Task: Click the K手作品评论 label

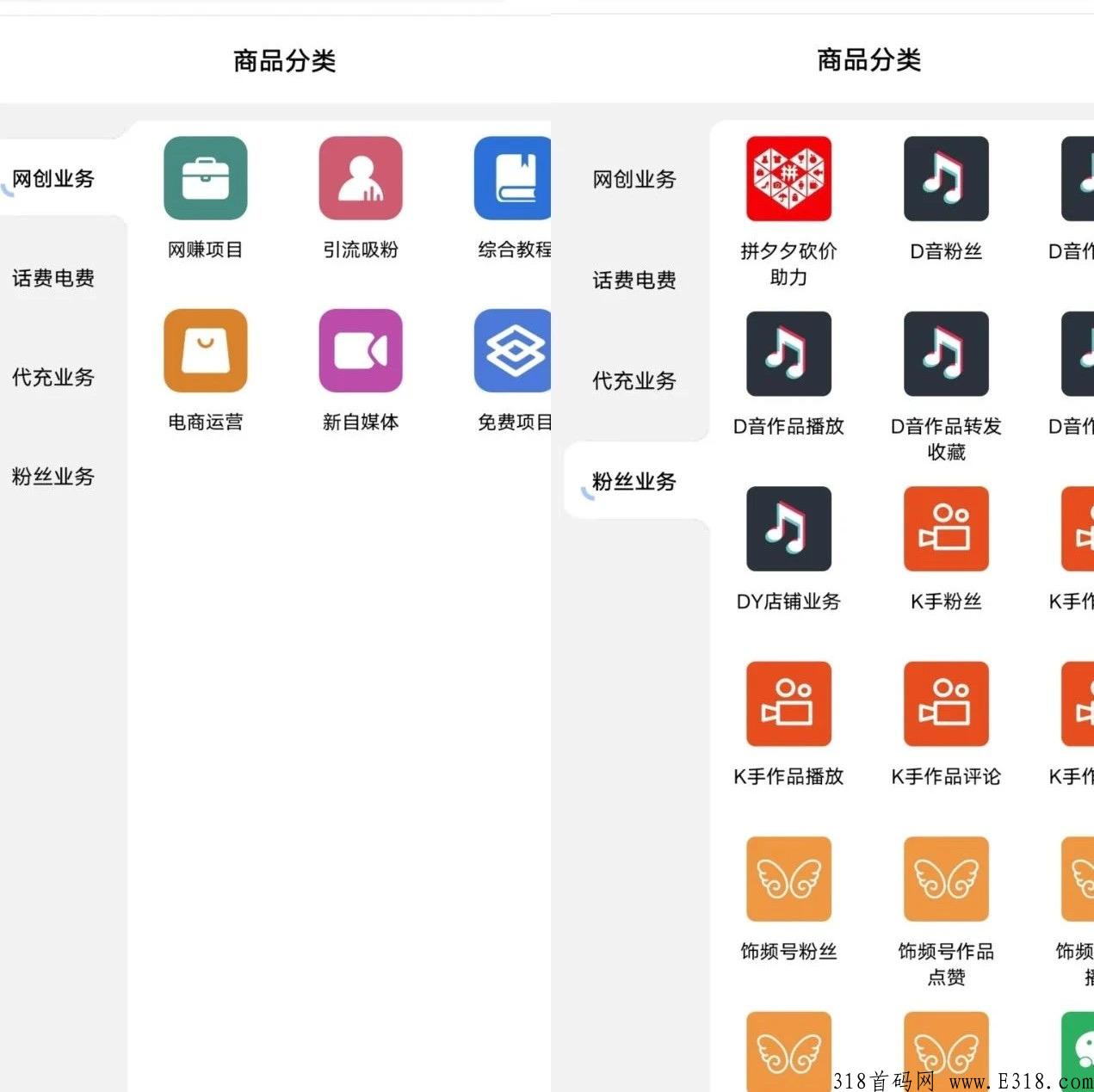Action: [946, 776]
